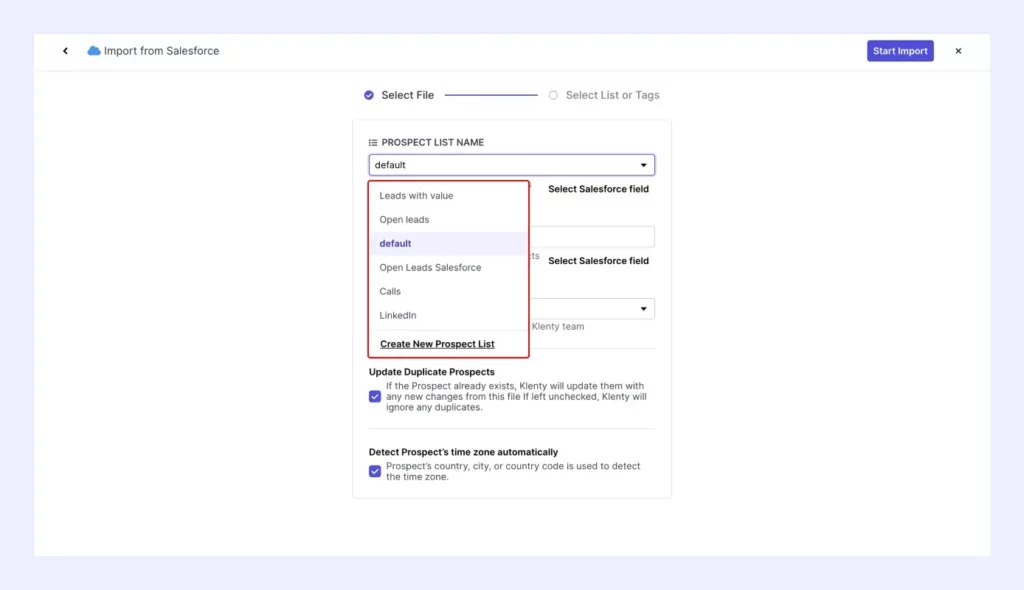Screen dimensions: 1024x590
Task: Toggle Update Duplicate Prospects checkbox
Action: click(375, 397)
